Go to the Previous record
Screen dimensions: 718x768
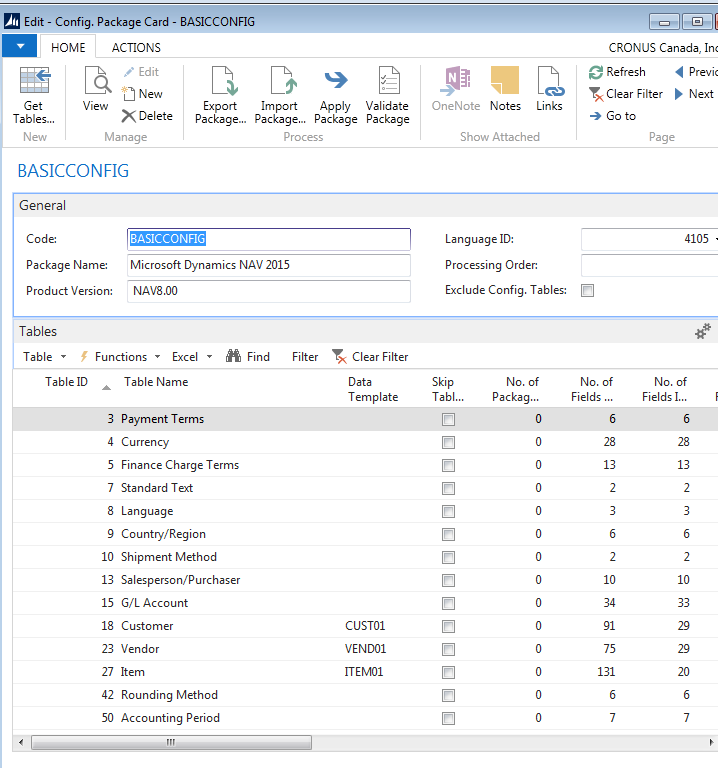tap(695, 72)
